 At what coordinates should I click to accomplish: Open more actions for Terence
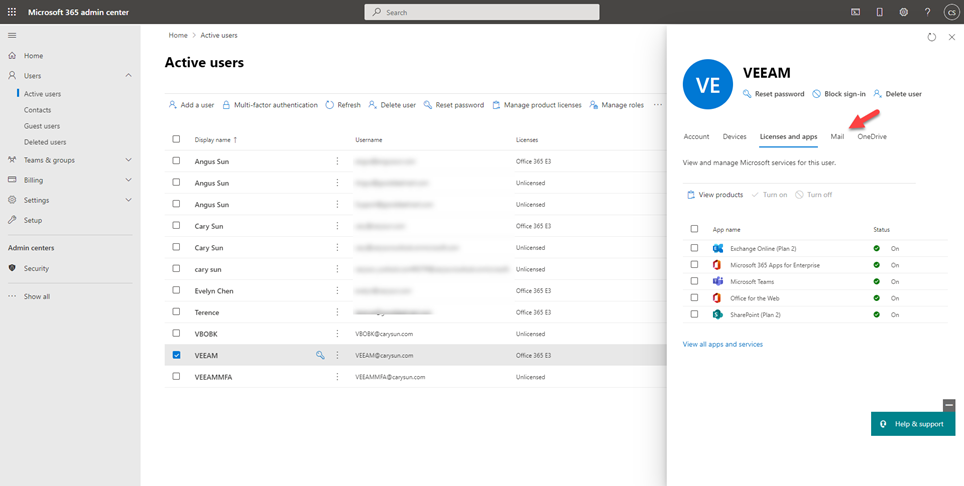pyautogui.click(x=337, y=312)
